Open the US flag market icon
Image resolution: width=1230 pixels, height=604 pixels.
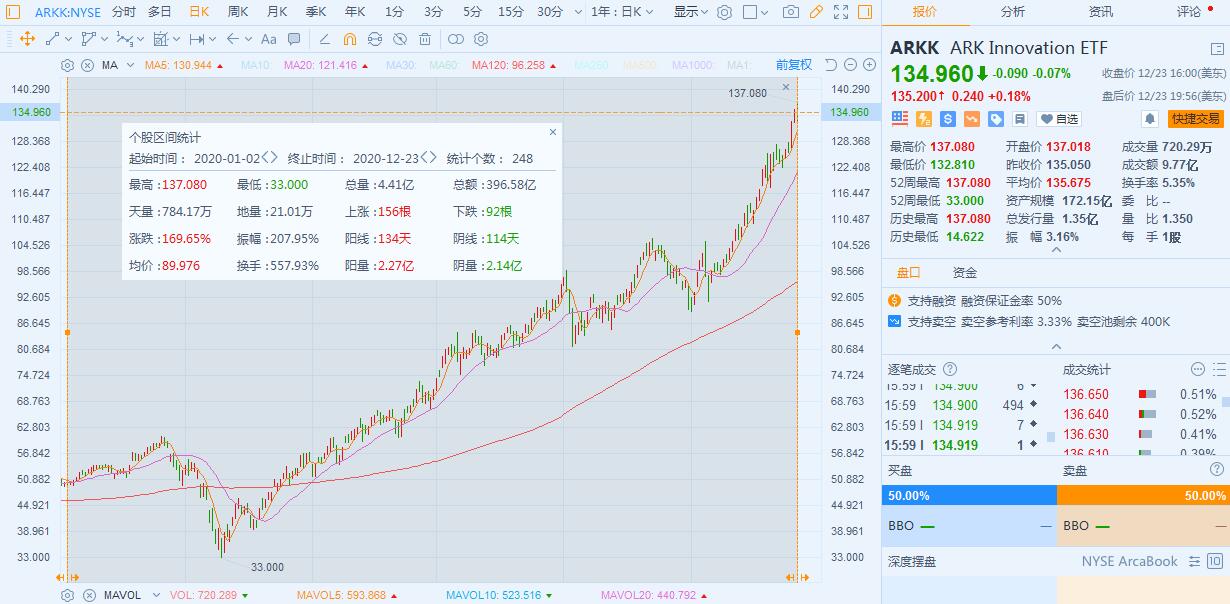point(899,119)
